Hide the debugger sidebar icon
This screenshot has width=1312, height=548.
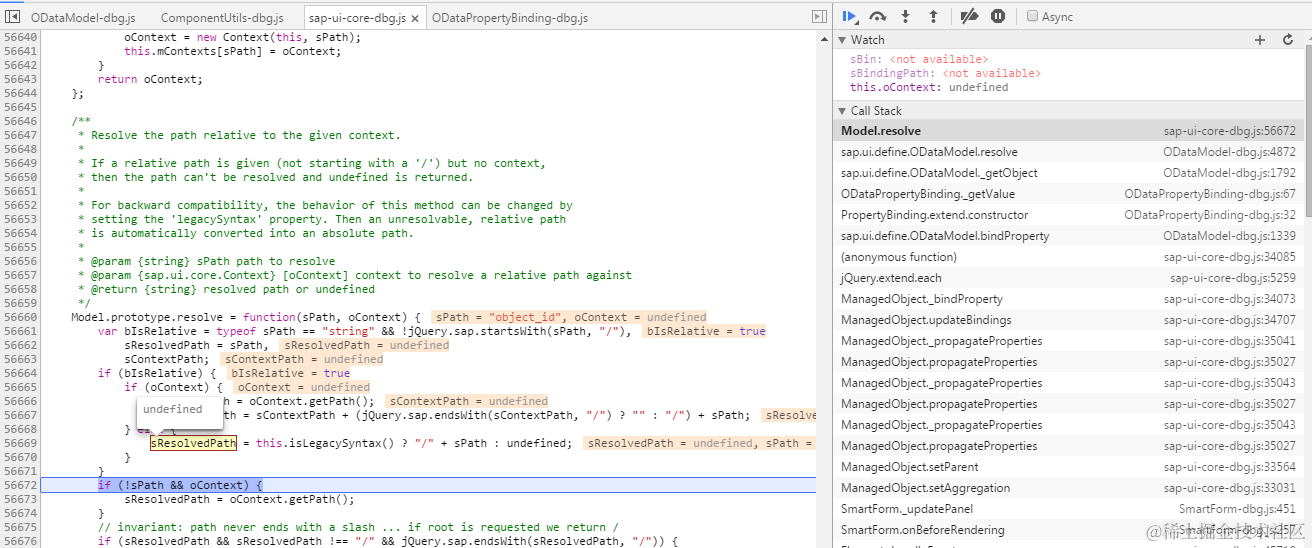(820, 17)
